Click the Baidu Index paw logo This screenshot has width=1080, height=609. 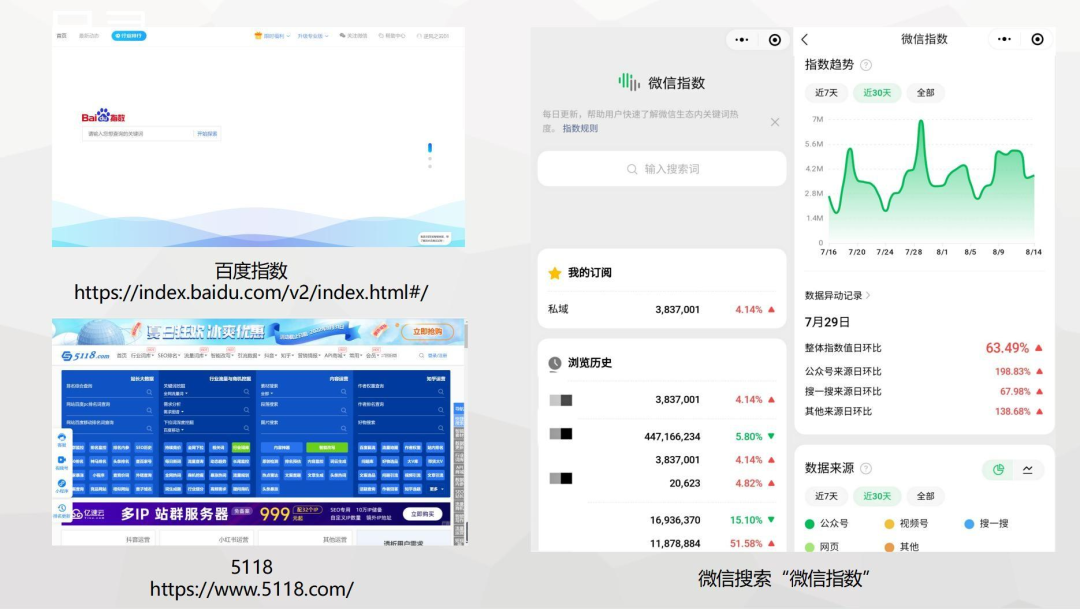[x=103, y=115]
